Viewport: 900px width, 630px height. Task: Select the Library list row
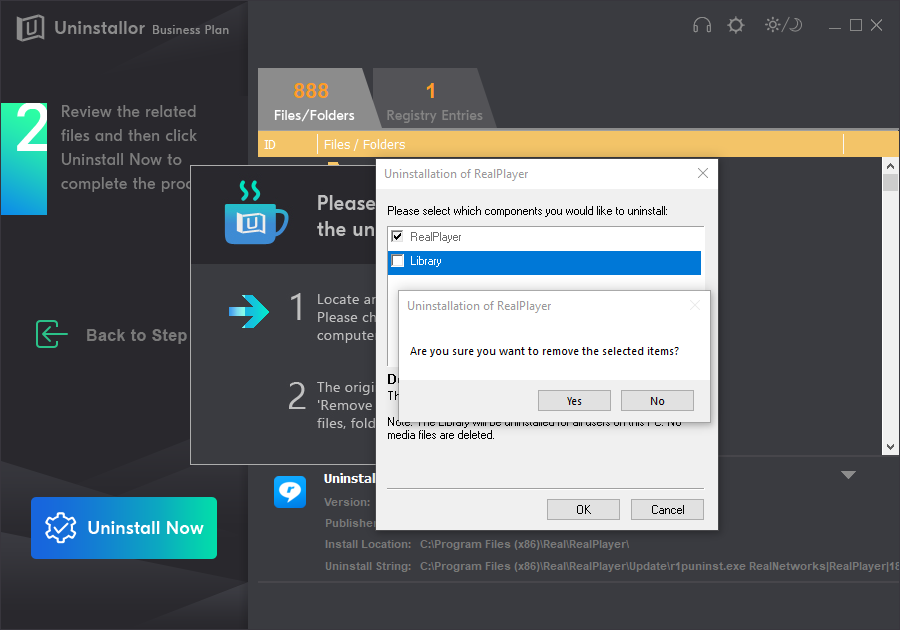pos(544,262)
